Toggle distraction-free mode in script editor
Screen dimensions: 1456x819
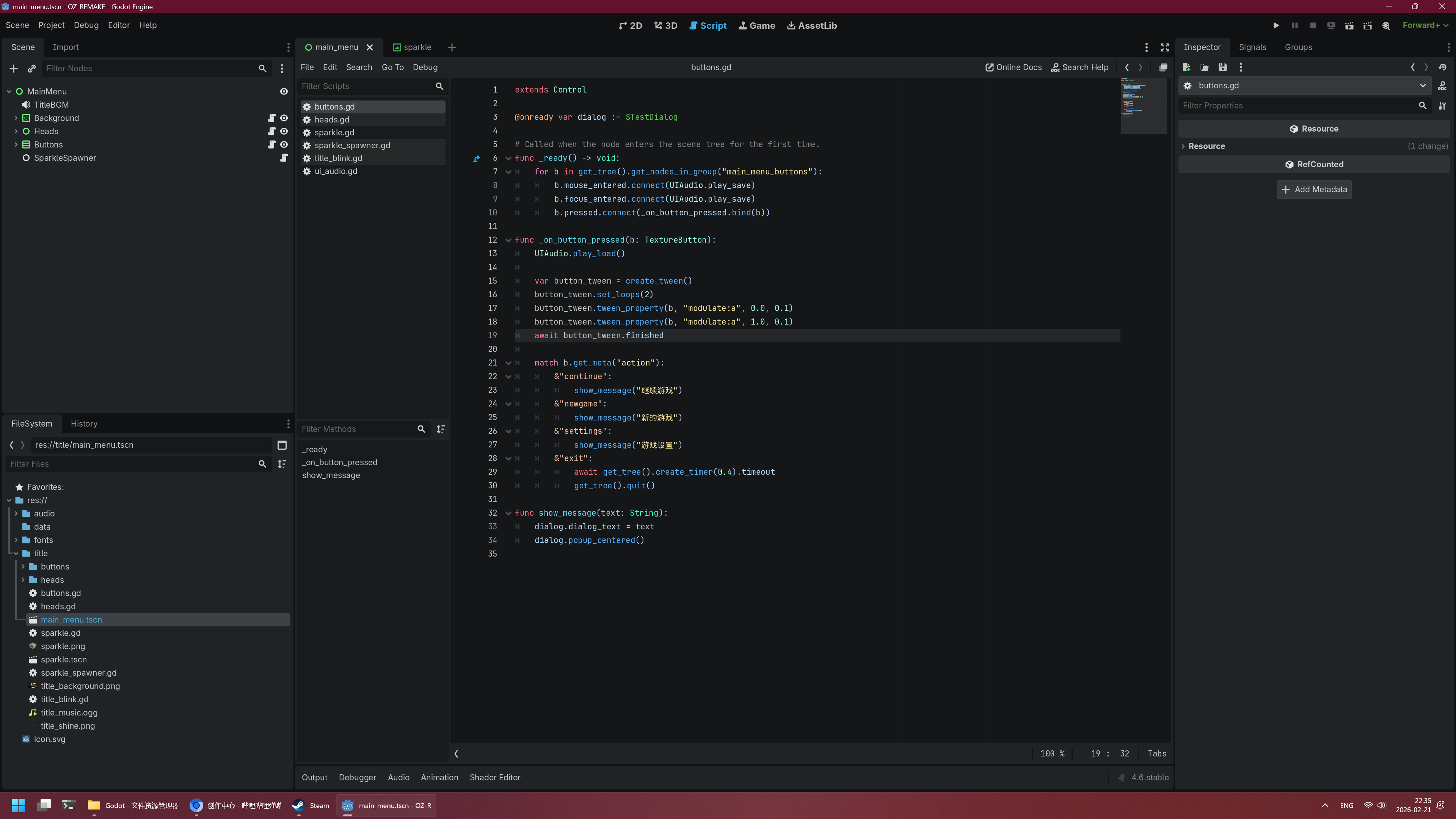[x=1164, y=47]
